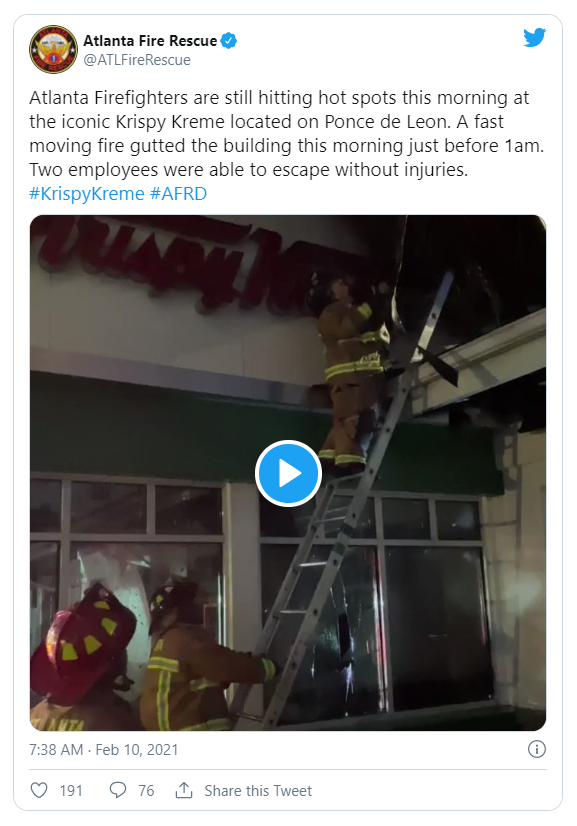
Task: Open the #AFRD hashtag link
Action: point(178,194)
